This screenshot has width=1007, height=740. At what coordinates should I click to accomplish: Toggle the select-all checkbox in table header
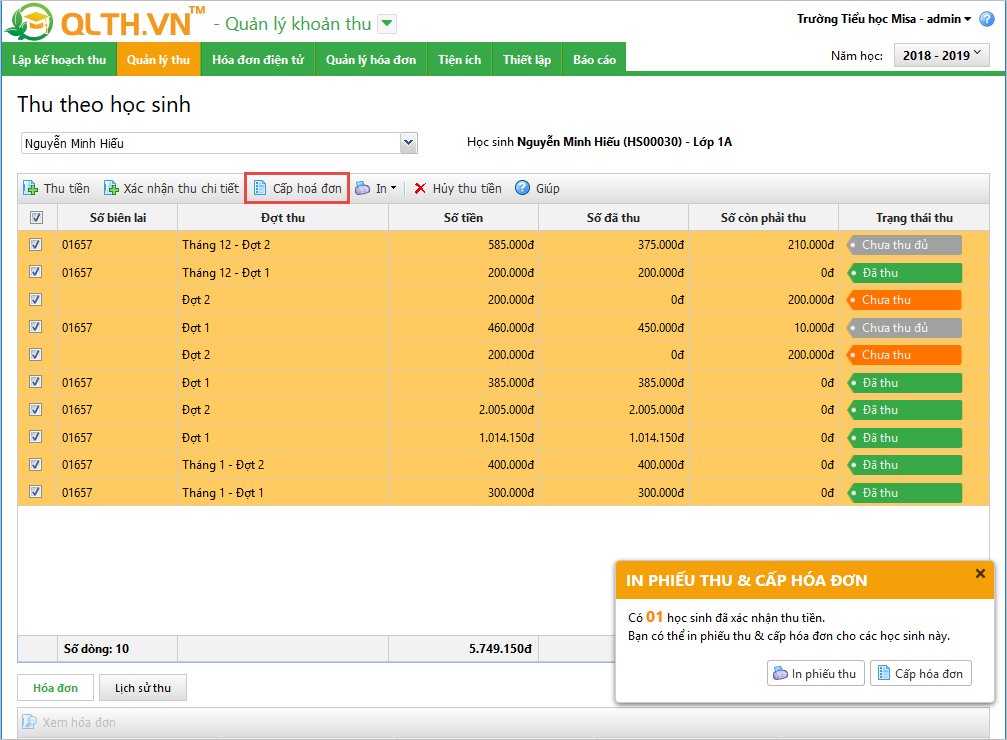tap(37, 218)
